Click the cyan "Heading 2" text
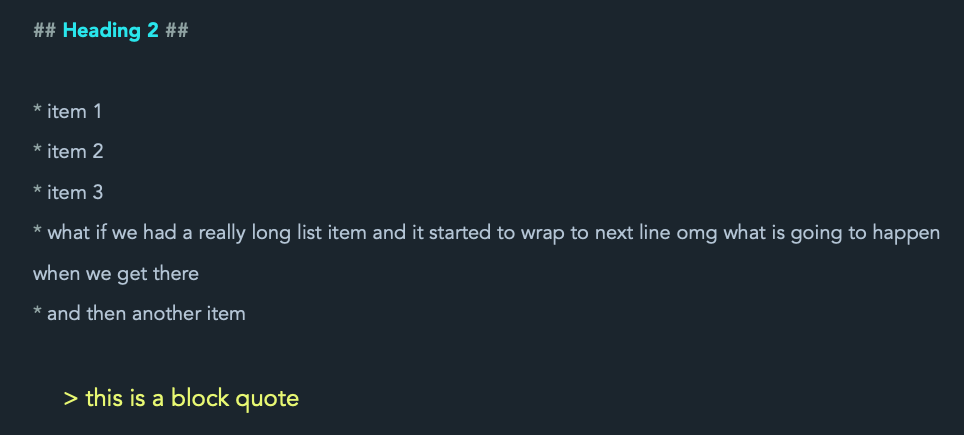Screen dimensions: 964x435 [110, 31]
